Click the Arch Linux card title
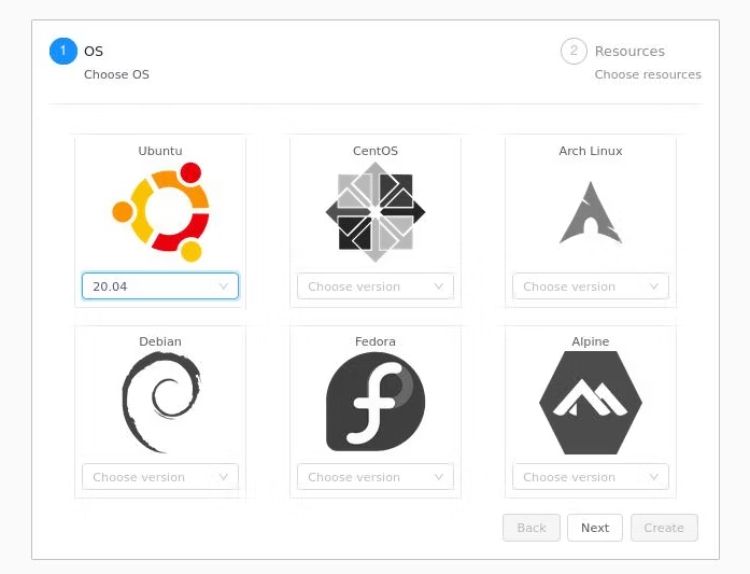This screenshot has height=574, width=750. 591,151
